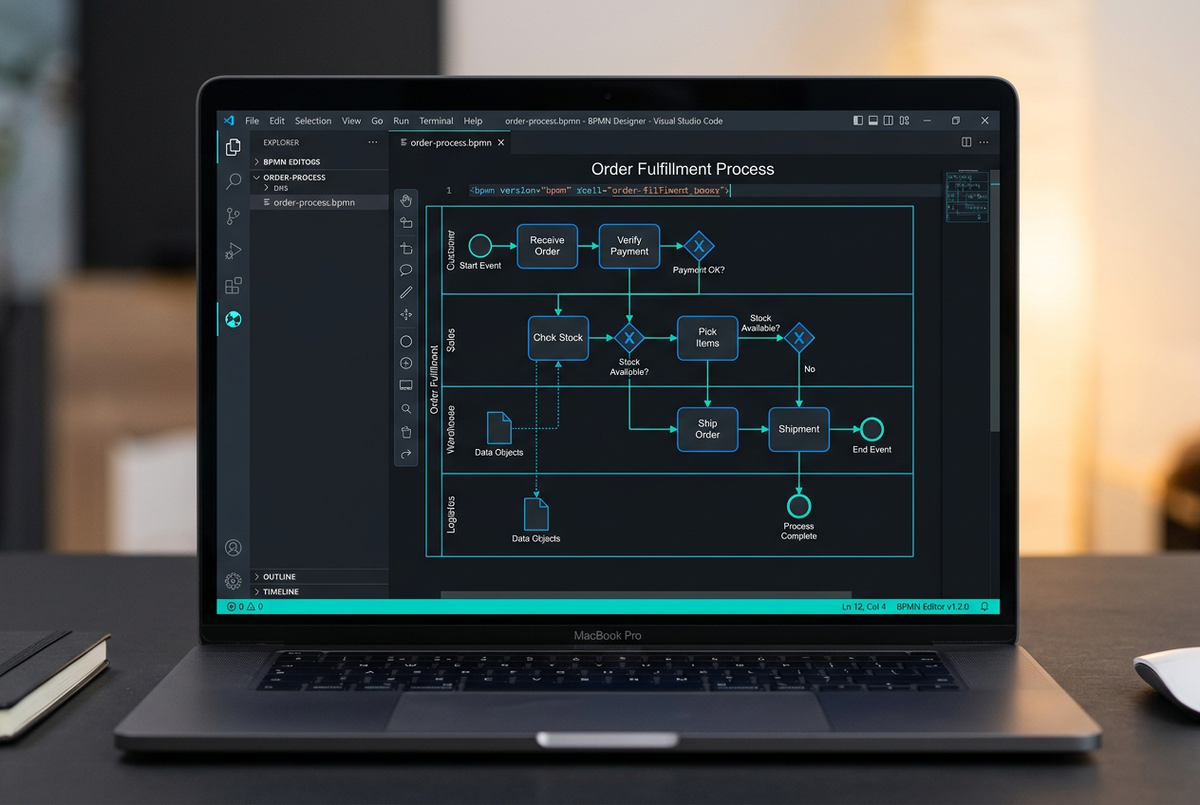1200x805 pixels.
Task: Select the create task shape tool
Action: pos(406,248)
